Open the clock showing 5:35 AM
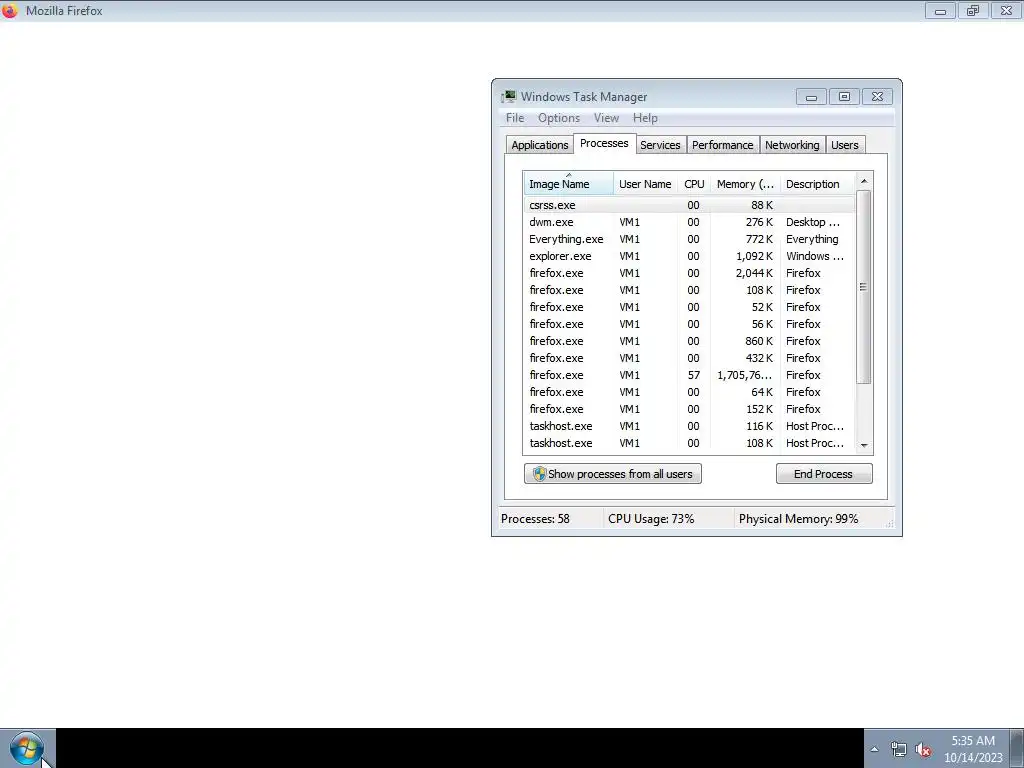The image size is (1024, 768). click(x=973, y=749)
